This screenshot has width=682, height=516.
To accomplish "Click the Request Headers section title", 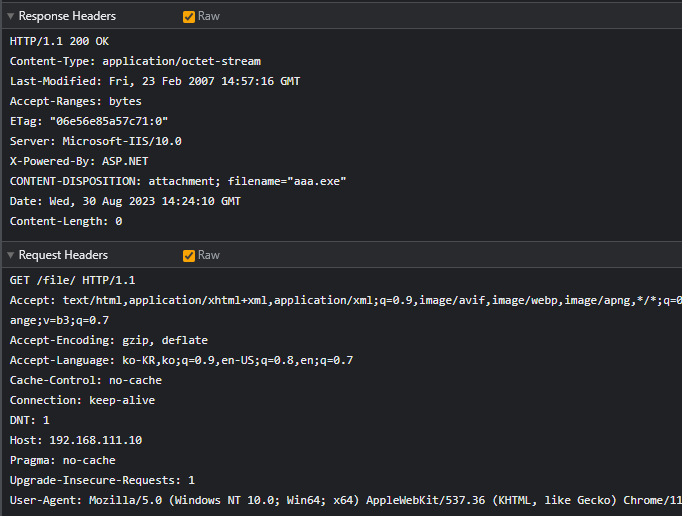I will tap(63, 255).
